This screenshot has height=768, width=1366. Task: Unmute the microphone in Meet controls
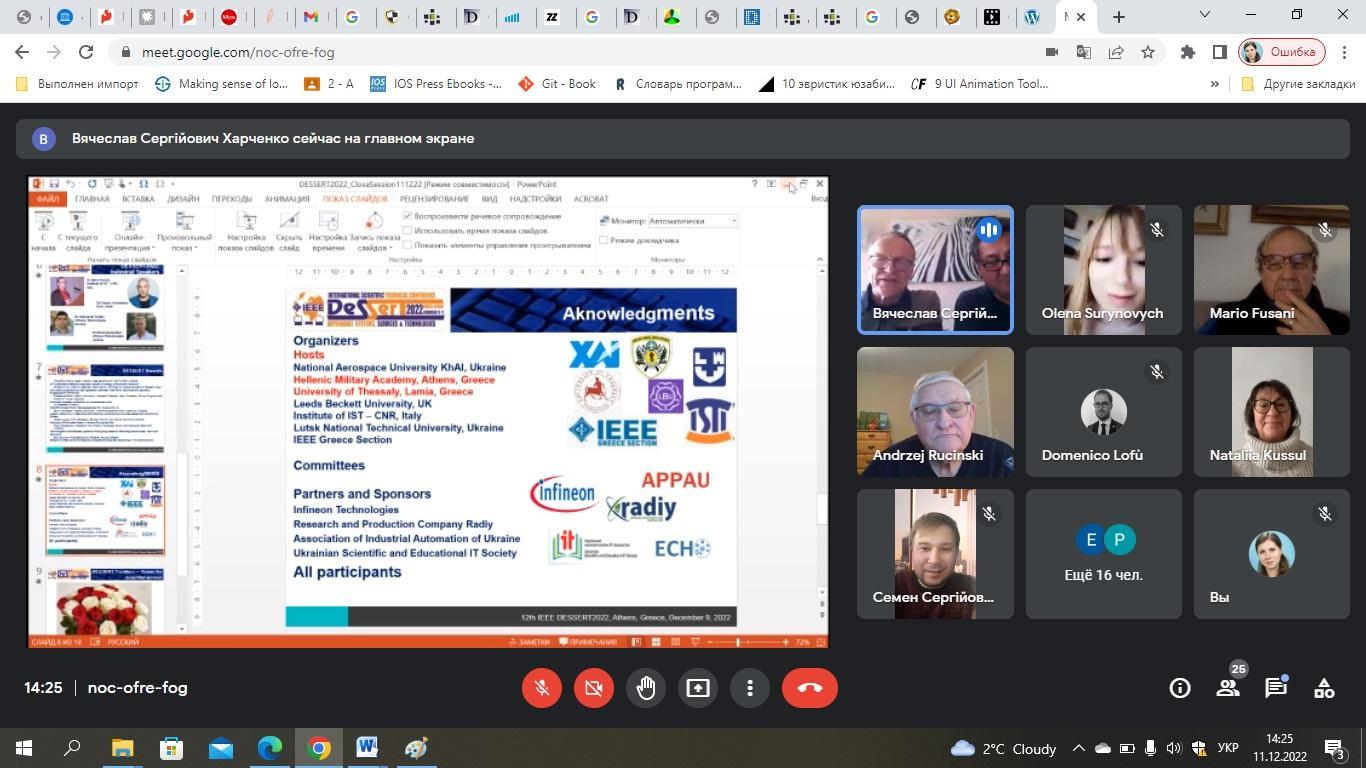pos(542,688)
